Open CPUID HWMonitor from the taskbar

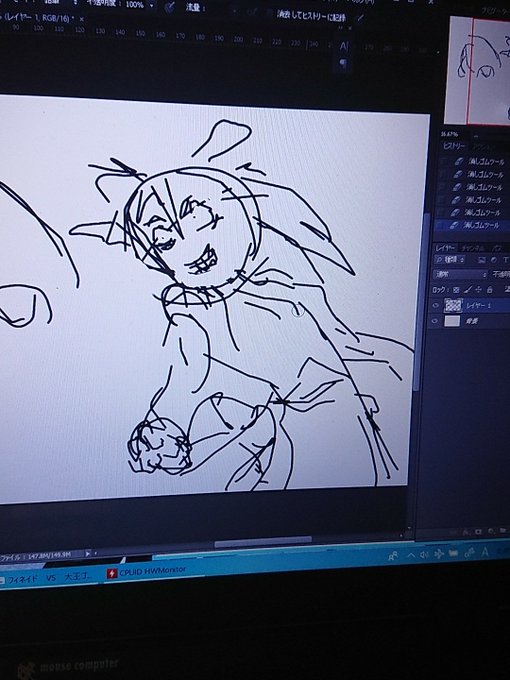147,571
